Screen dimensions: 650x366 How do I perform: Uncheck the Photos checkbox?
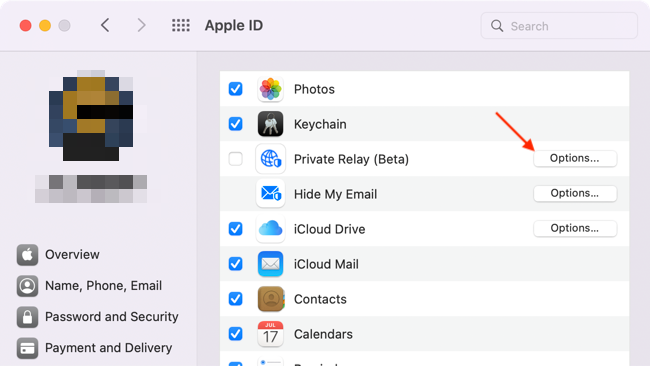pyautogui.click(x=235, y=89)
